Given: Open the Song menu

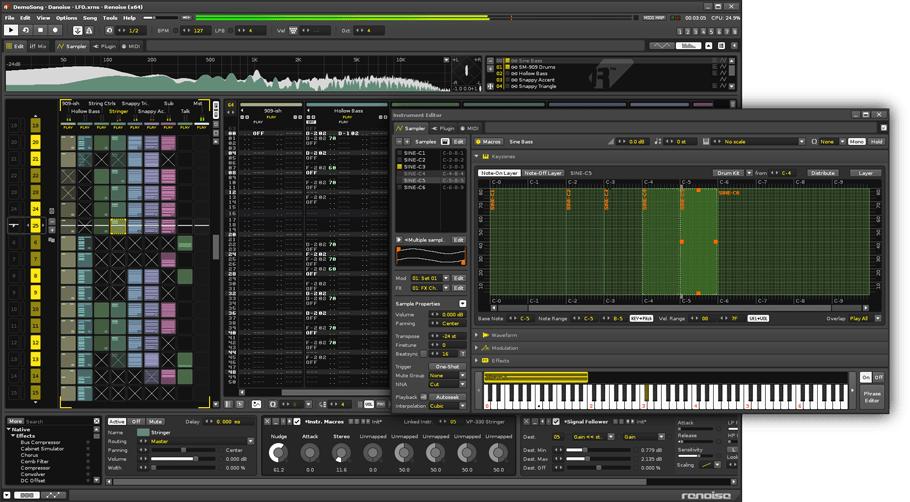Looking at the screenshot, I should coord(90,18).
